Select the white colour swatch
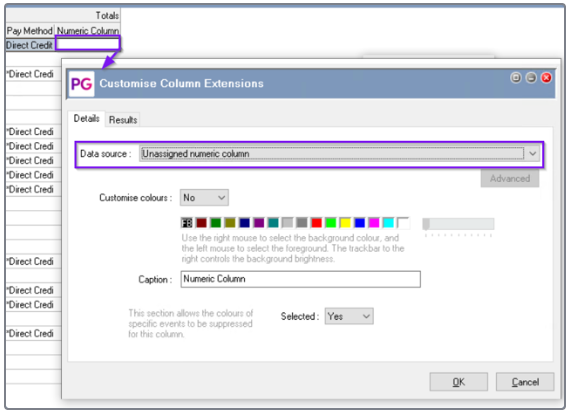The height and width of the screenshot is (413, 569). coord(403,222)
